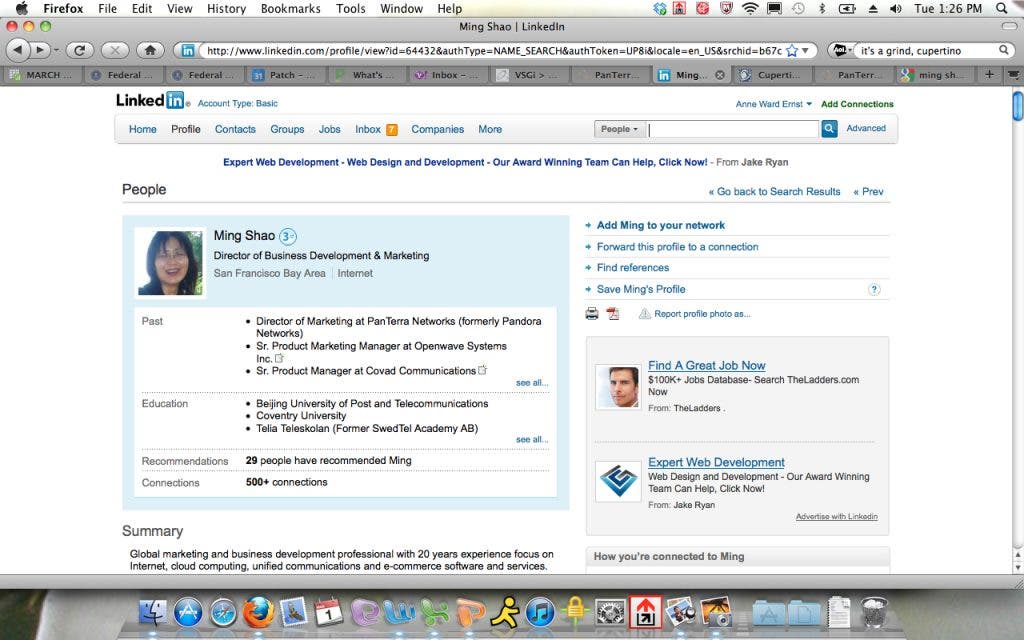Click Forward this profile to a connection
Screen dimensions: 1024x640
click(x=677, y=247)
